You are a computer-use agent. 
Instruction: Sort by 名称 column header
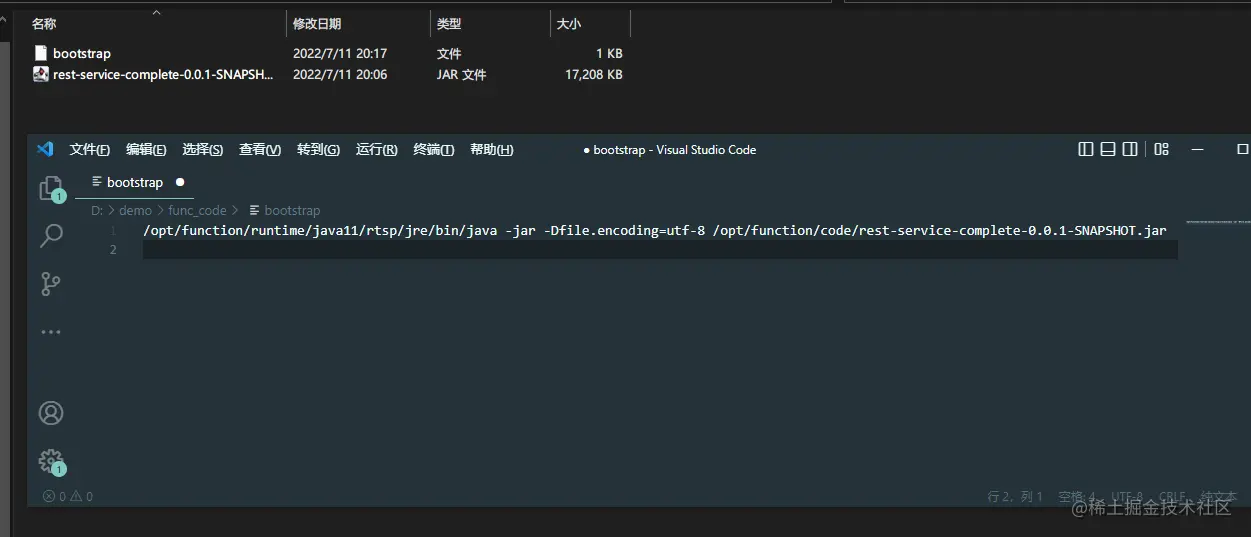point(45,23)
